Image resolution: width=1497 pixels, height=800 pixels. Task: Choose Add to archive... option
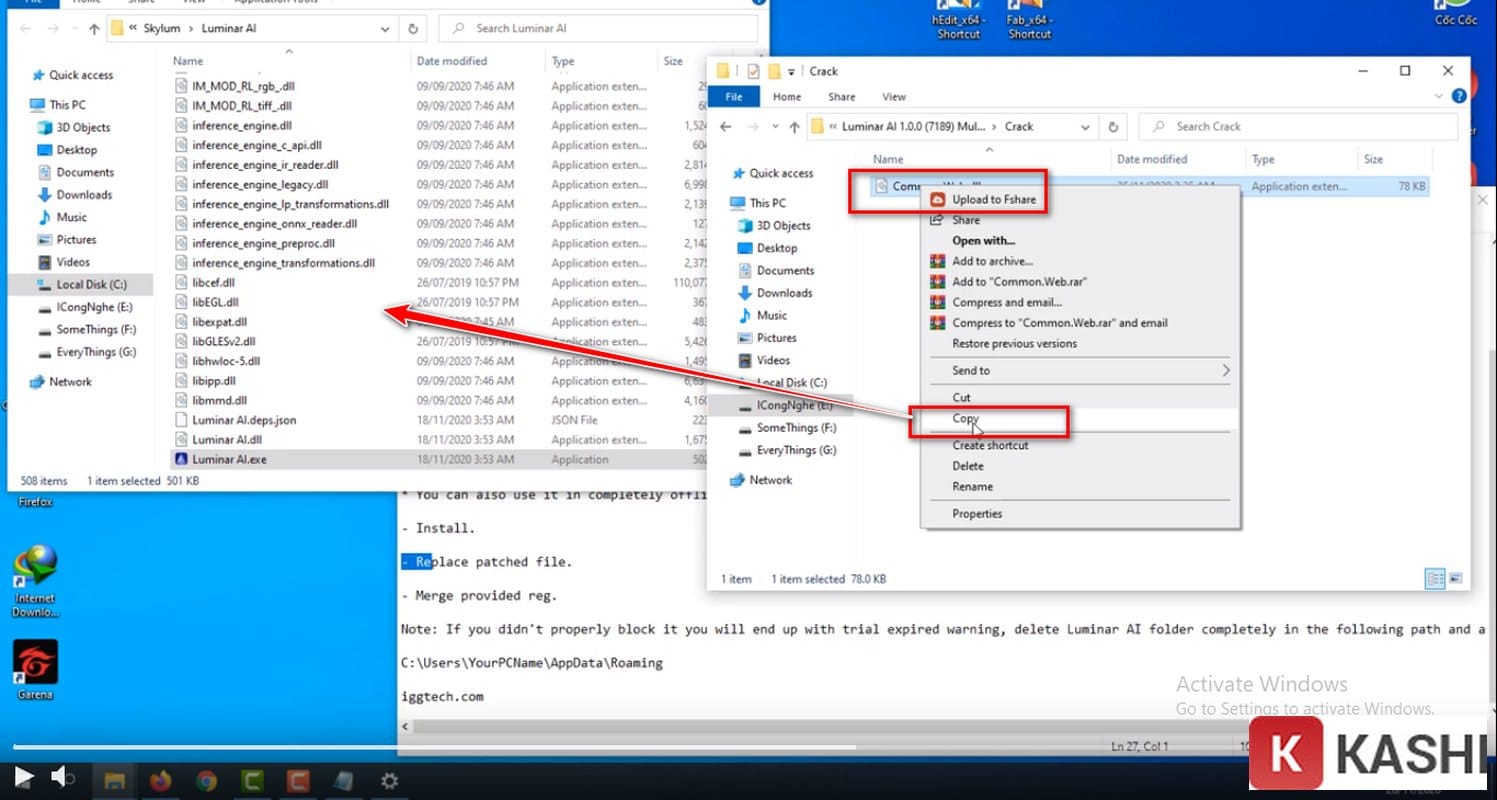click(x=1078, y=261)
